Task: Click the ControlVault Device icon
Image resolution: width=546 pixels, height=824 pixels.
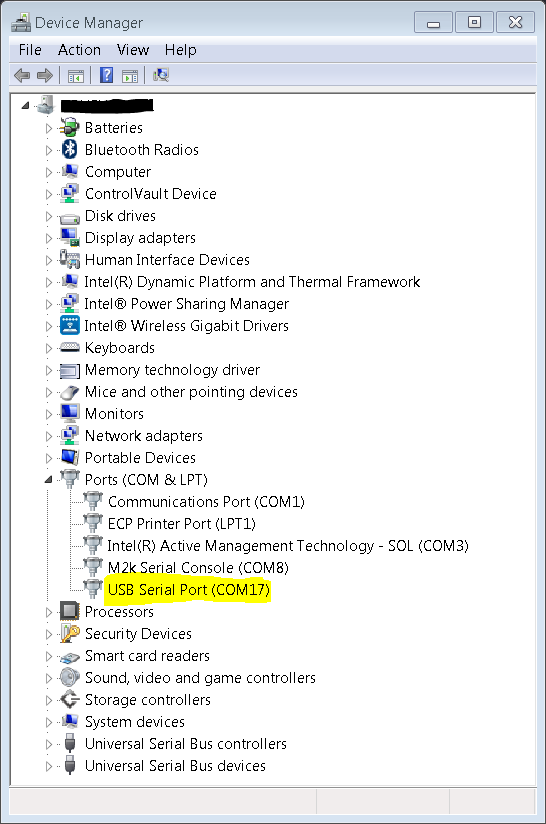Action: click(69, 194)
